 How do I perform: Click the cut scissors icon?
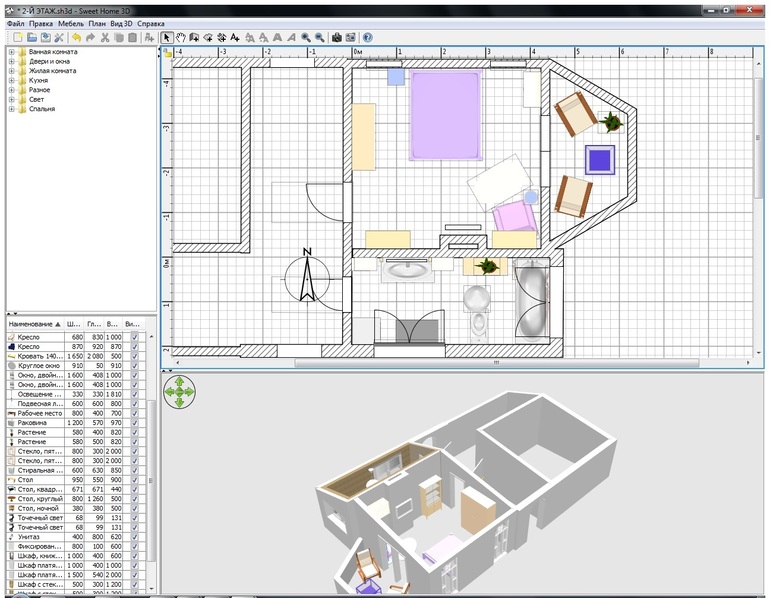pyautogui.click(x=105, y=37)
